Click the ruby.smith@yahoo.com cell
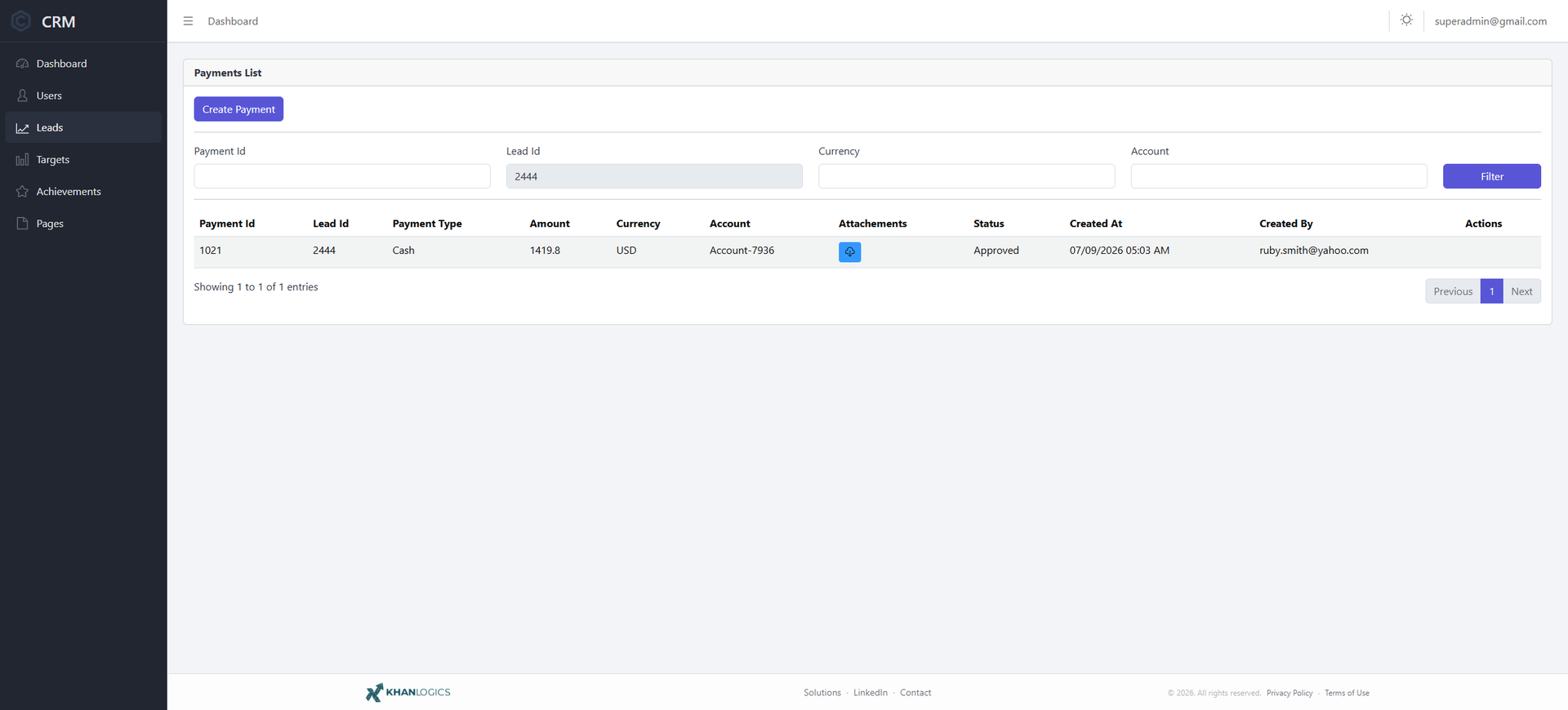Viewport: 1568px width, 710px height. coord(1314,251)
